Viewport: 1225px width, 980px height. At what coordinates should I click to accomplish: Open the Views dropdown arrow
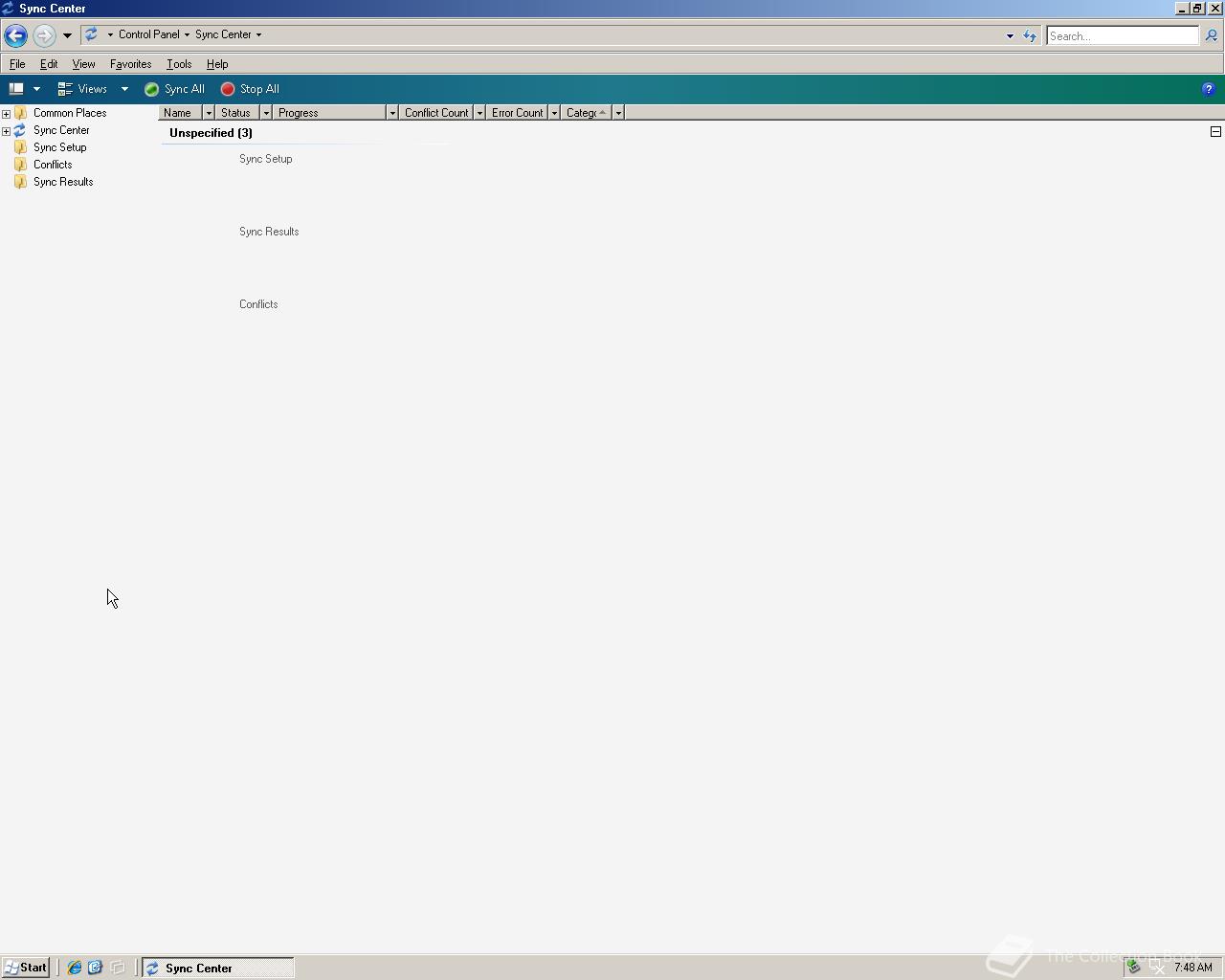pyautogui.click(x=124, y=89)
